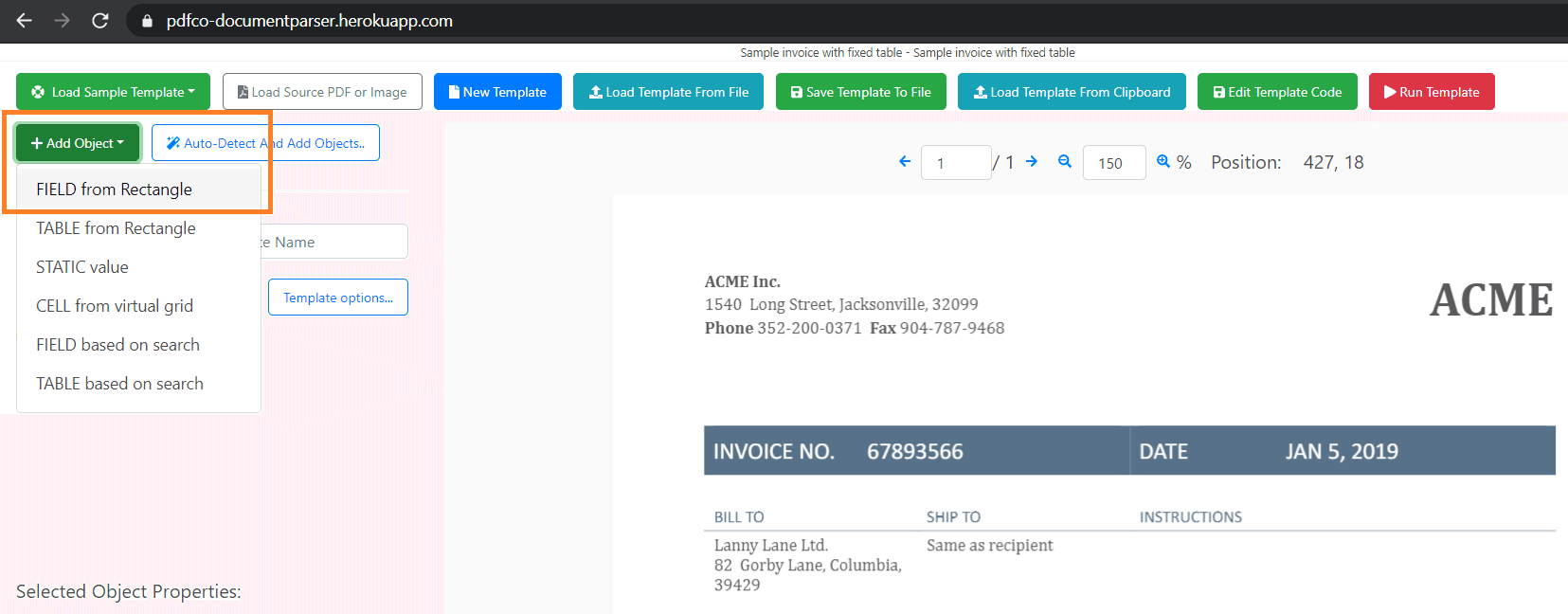This screenshot has width=1568, height=614.
Task: Go to next PDF page arrow
Action: click(1032, 162)
